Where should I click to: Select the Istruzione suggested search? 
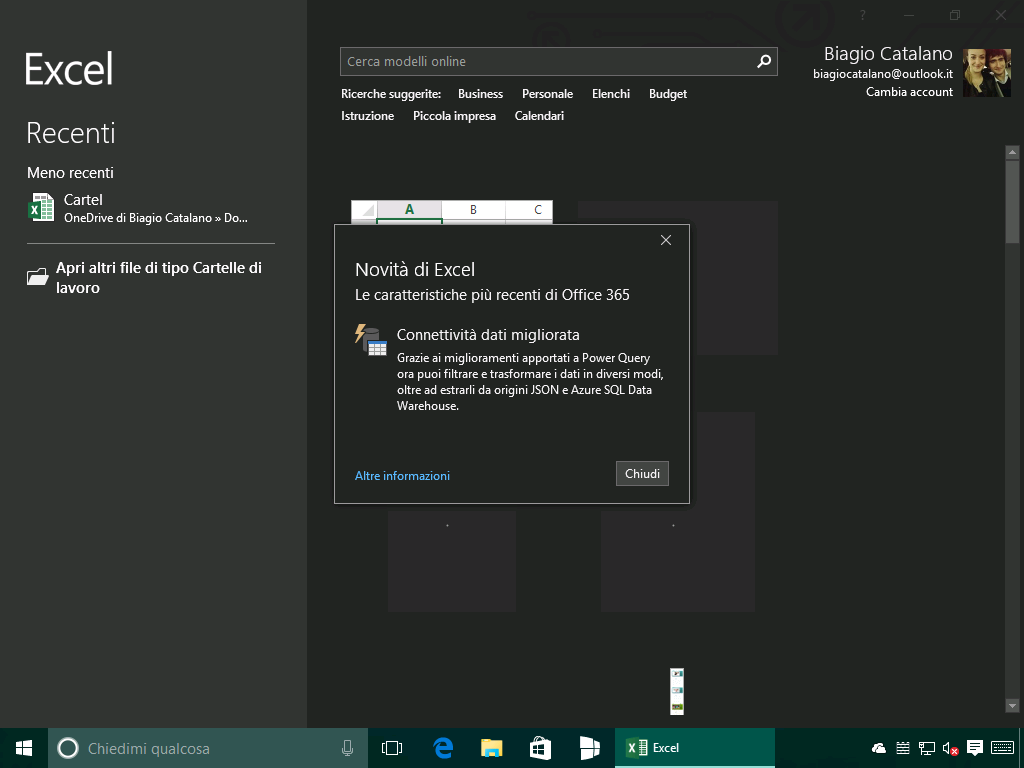pos(368,116)
